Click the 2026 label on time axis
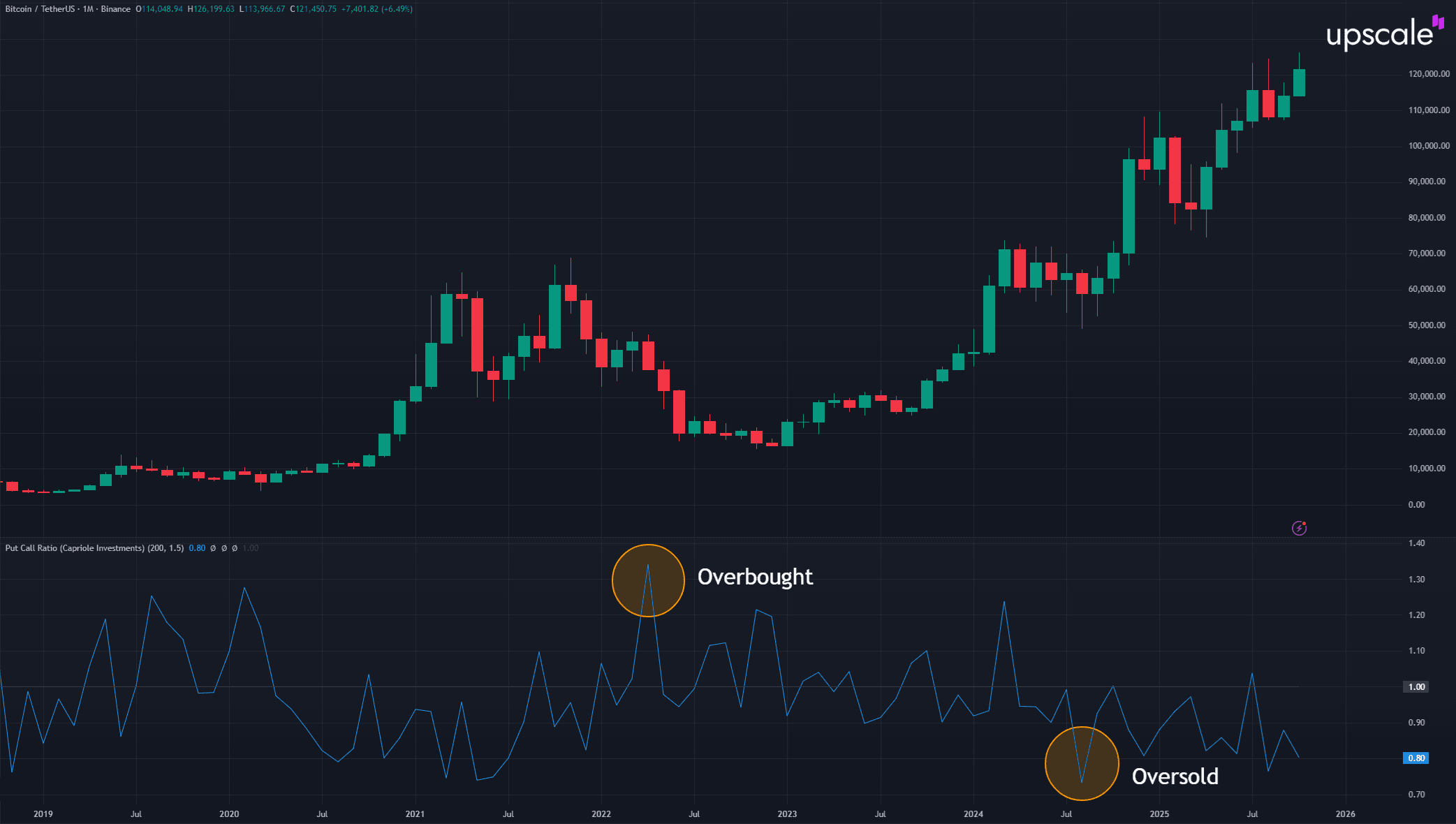Viewport: 1456px width, 824px height. (x=1345, y=814)
